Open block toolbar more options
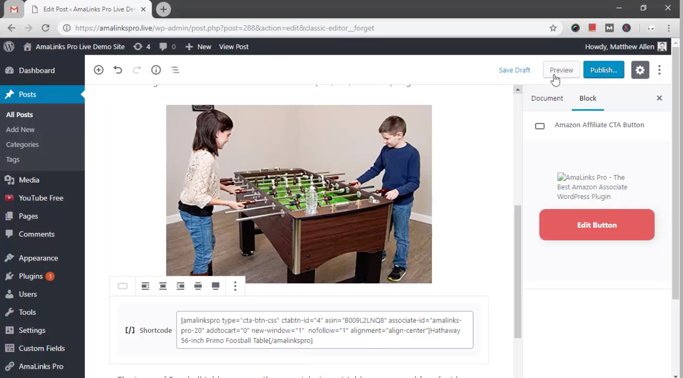The height and width of the screenshot is (378, 683). (x=235, y=286)
